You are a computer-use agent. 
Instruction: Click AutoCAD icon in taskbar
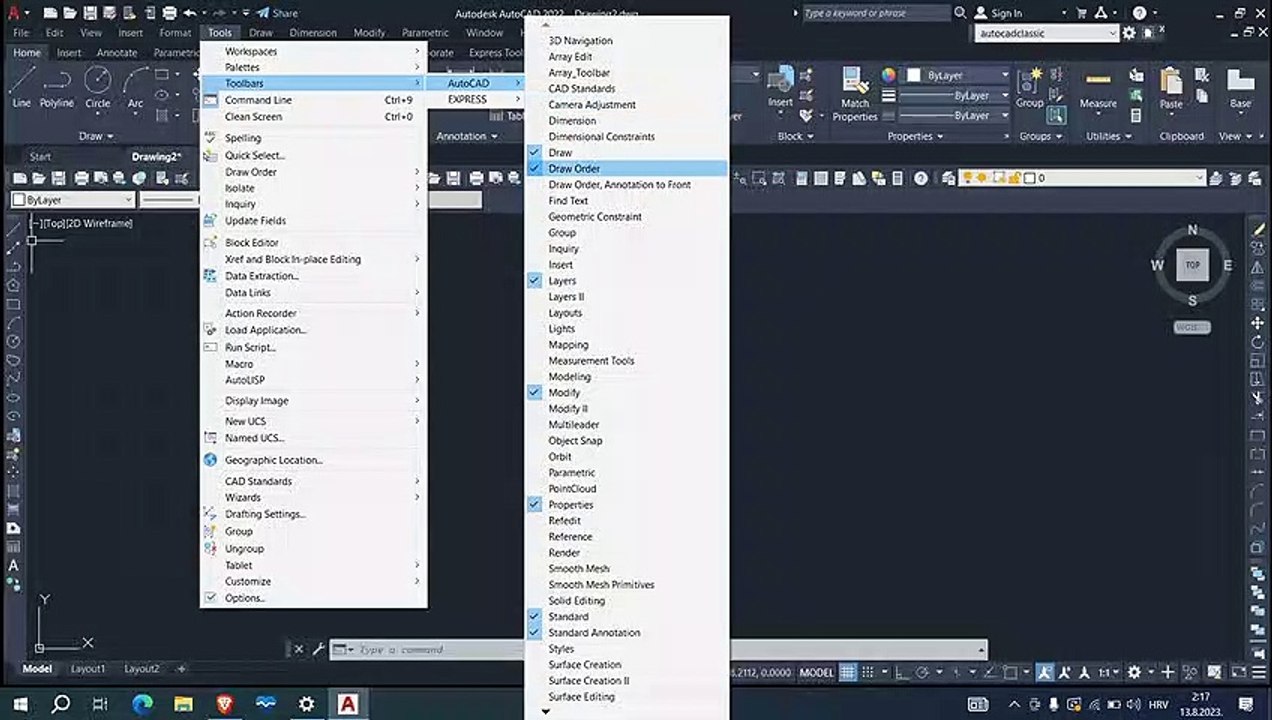coord(347,704)
